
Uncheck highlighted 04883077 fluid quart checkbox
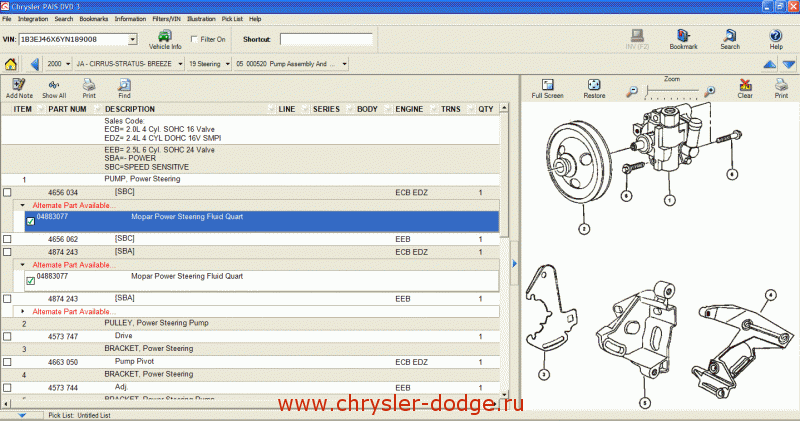click(31, 221)
